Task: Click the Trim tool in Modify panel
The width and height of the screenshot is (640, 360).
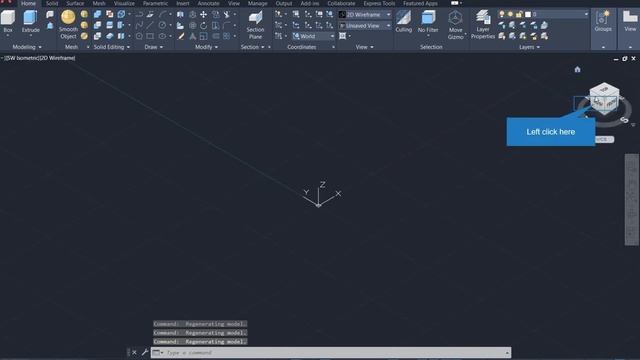Action: coord(227,14)
